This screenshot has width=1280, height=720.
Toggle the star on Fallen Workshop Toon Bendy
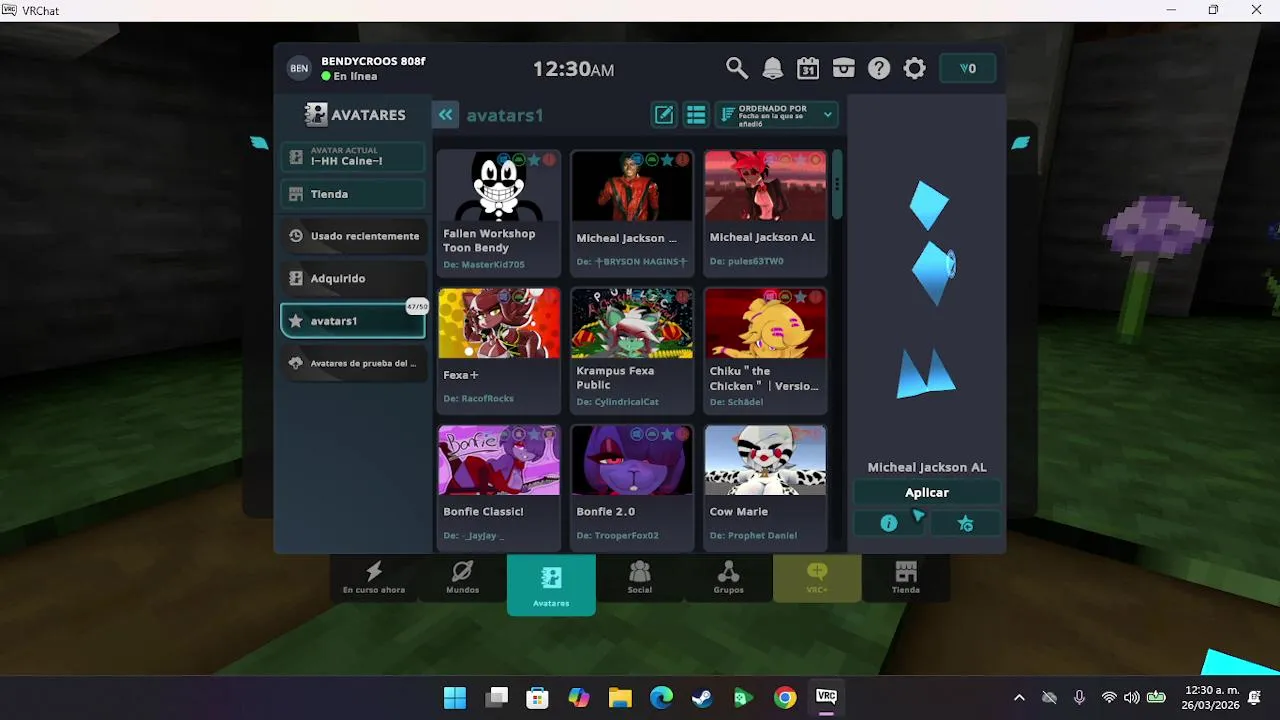(x=534, y=160)
